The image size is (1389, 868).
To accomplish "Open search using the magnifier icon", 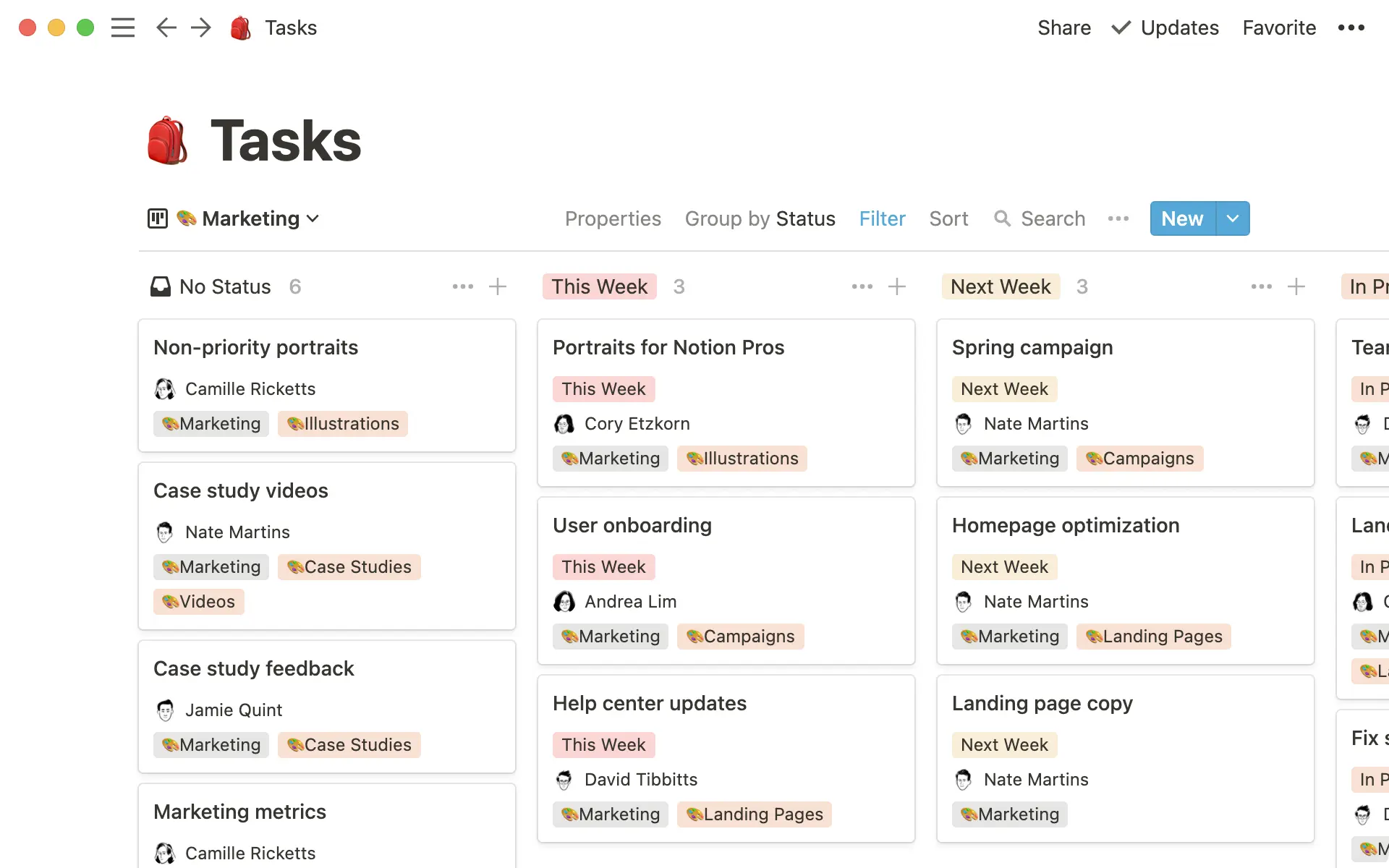I will click(1003, 218).
